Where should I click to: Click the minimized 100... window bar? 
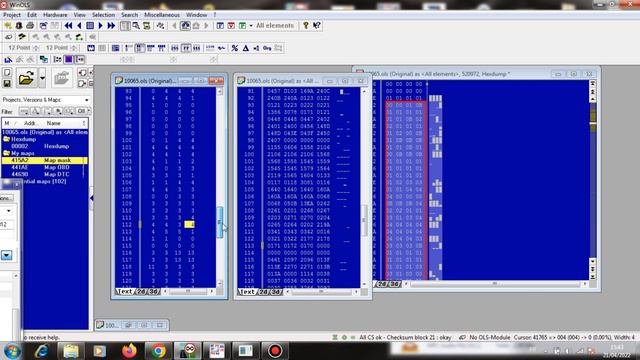[131, 325]
